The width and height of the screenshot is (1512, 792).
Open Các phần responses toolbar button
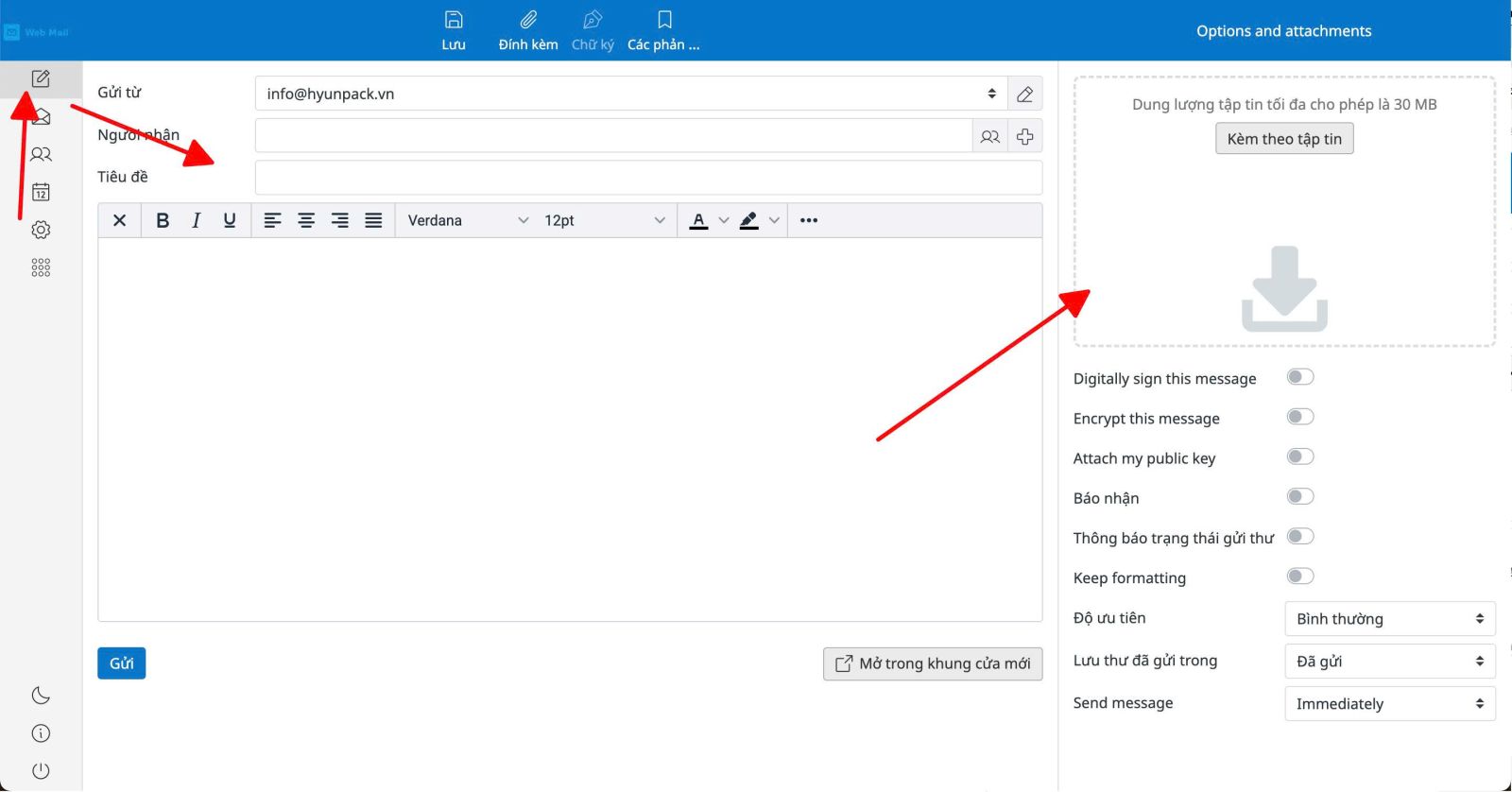[x=663, y=30]
